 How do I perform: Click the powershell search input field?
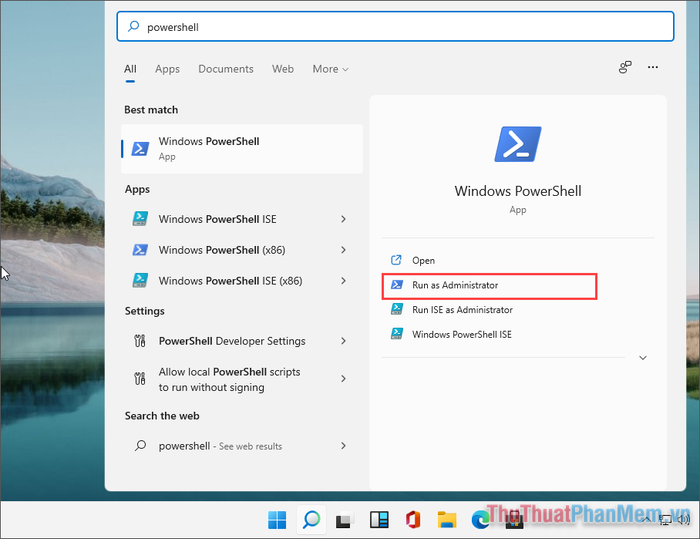pos(395,27)
